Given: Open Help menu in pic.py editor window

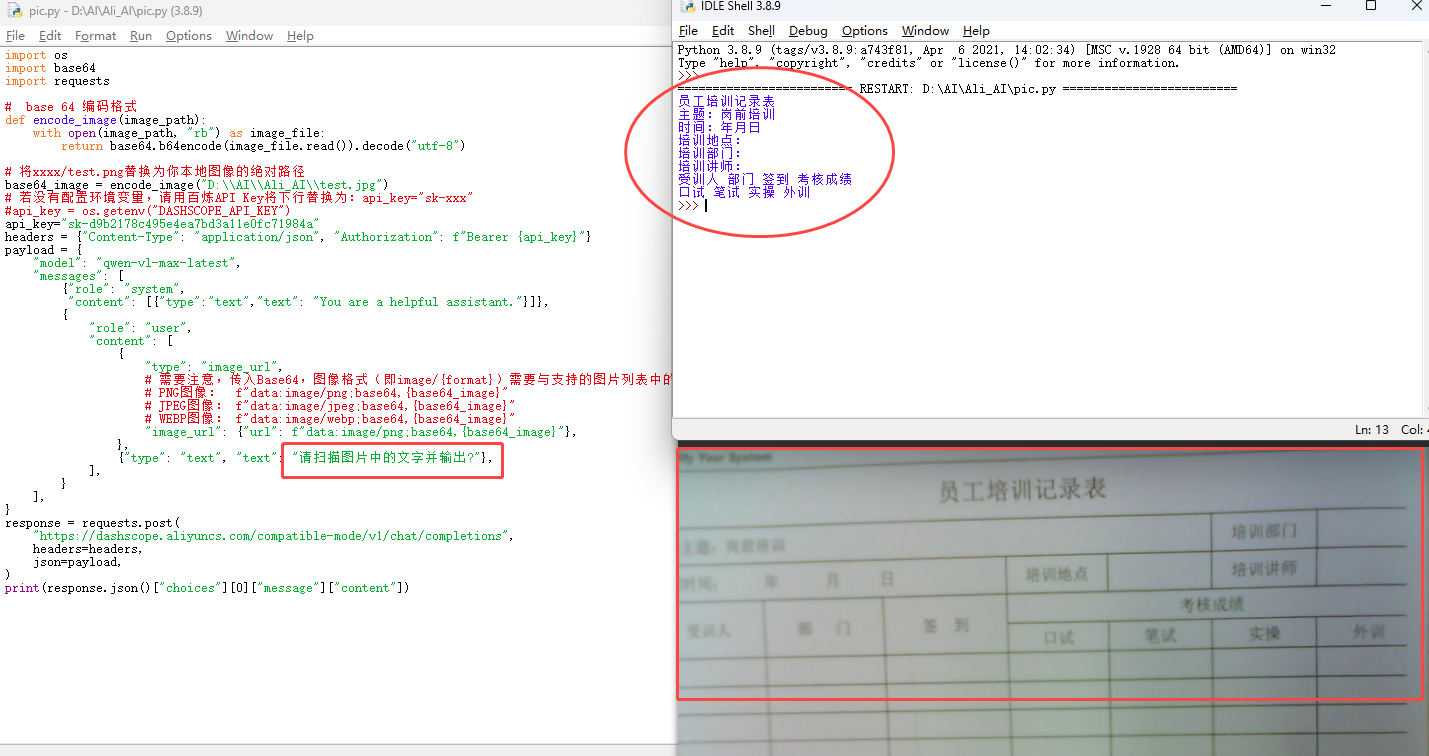Looking at the screenshot, I should [x=300, y=36].
